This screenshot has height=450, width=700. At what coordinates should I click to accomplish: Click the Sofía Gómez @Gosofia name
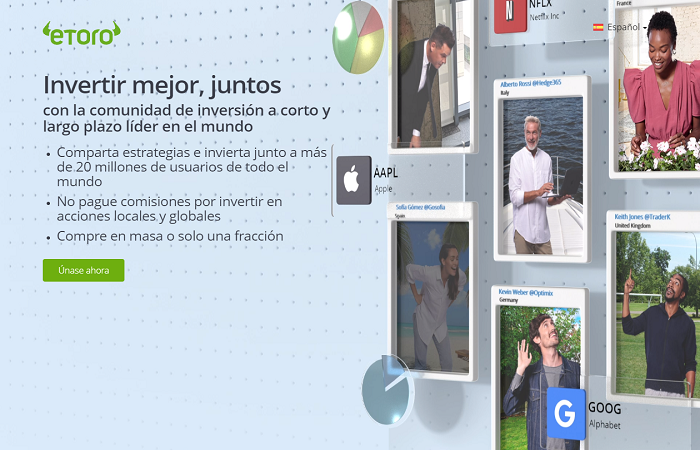(x=420, y=207)
